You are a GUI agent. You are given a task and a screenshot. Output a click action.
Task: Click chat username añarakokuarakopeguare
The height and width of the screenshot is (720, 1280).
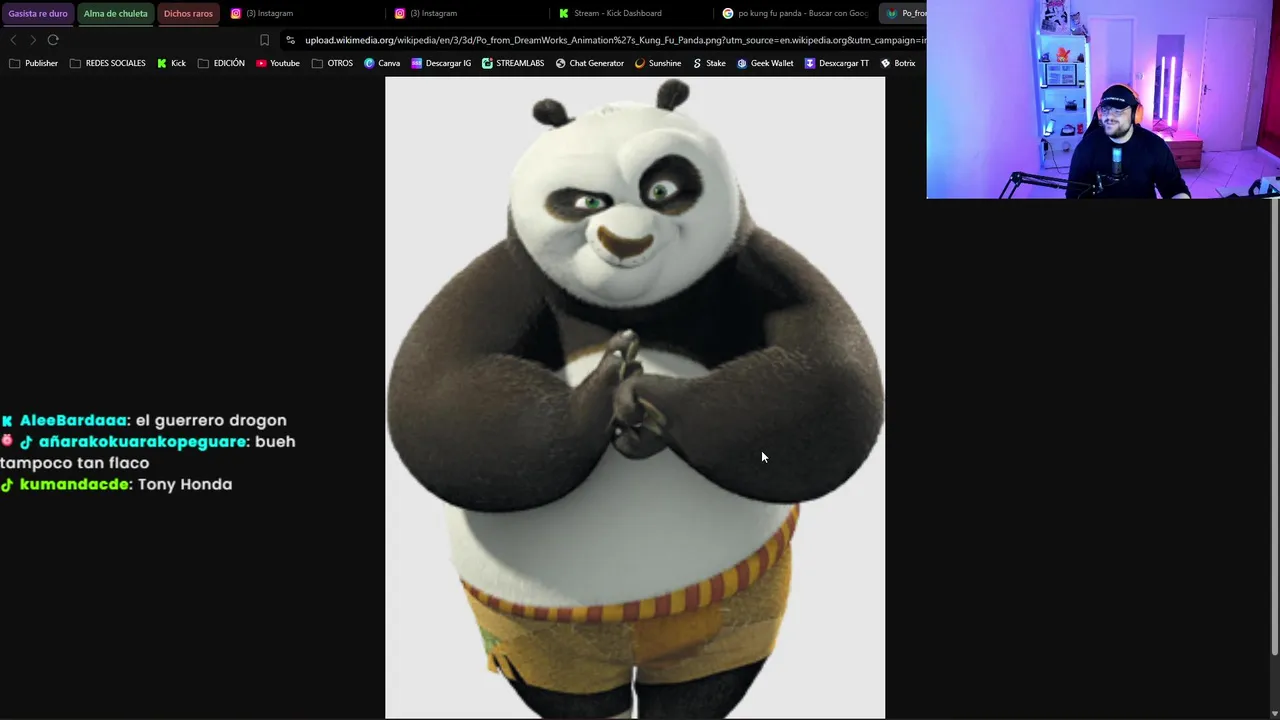[143, 442]
